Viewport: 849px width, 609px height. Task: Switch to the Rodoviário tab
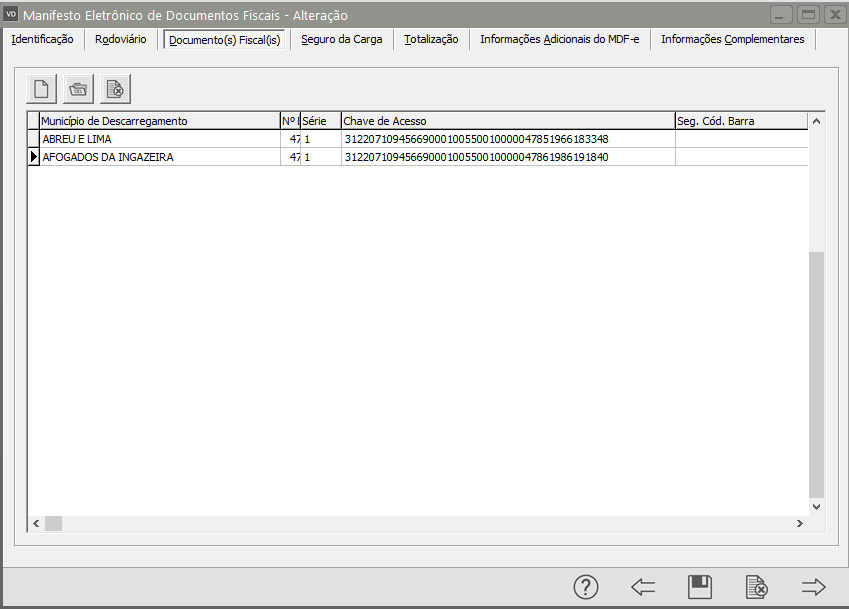click(x=121, y=39)
